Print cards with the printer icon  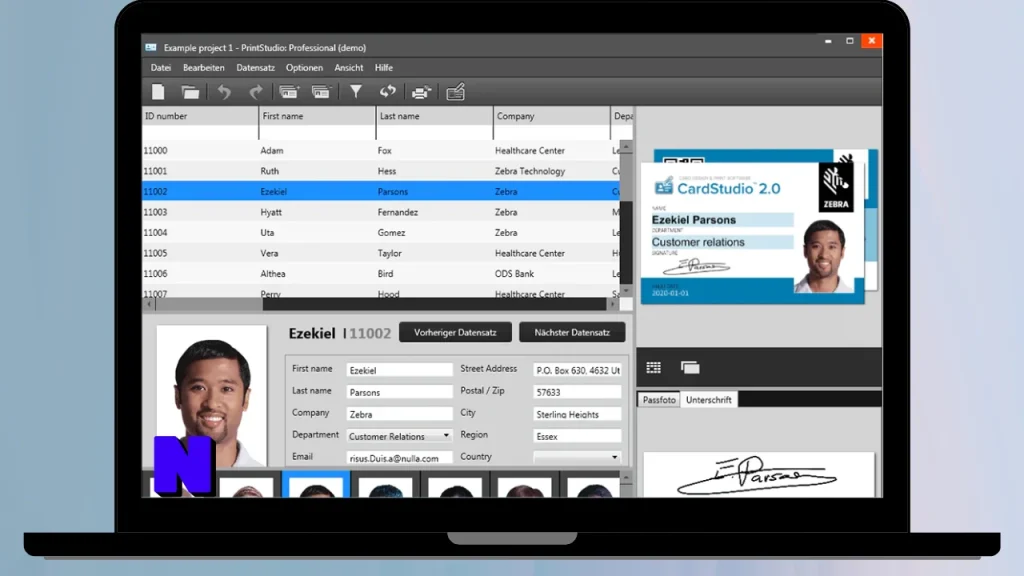pos(421,92)
